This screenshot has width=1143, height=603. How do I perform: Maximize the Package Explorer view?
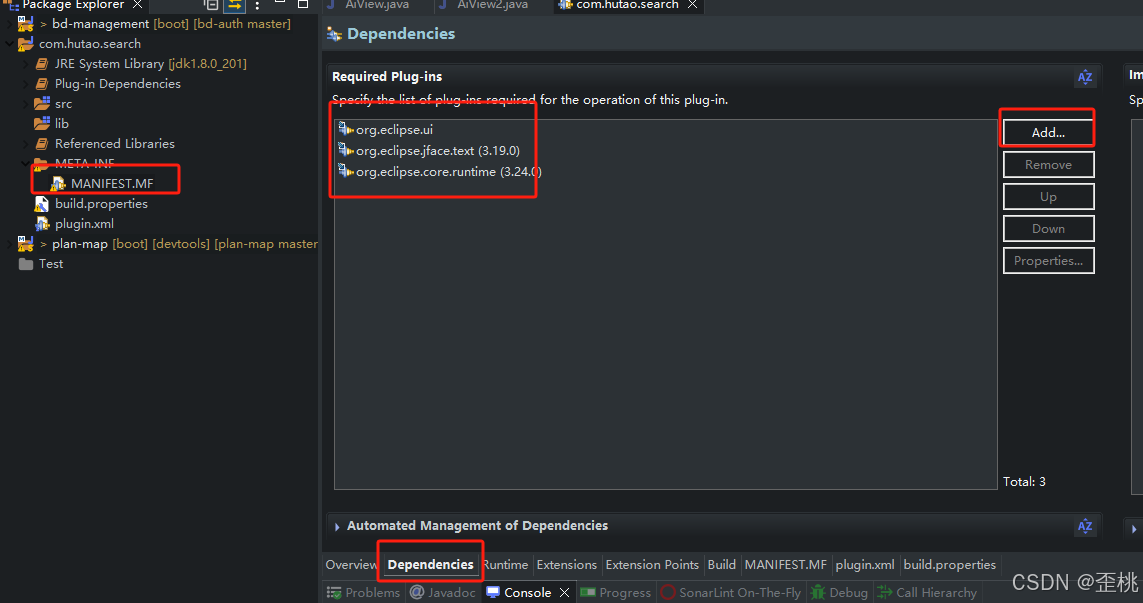(303, 4)
